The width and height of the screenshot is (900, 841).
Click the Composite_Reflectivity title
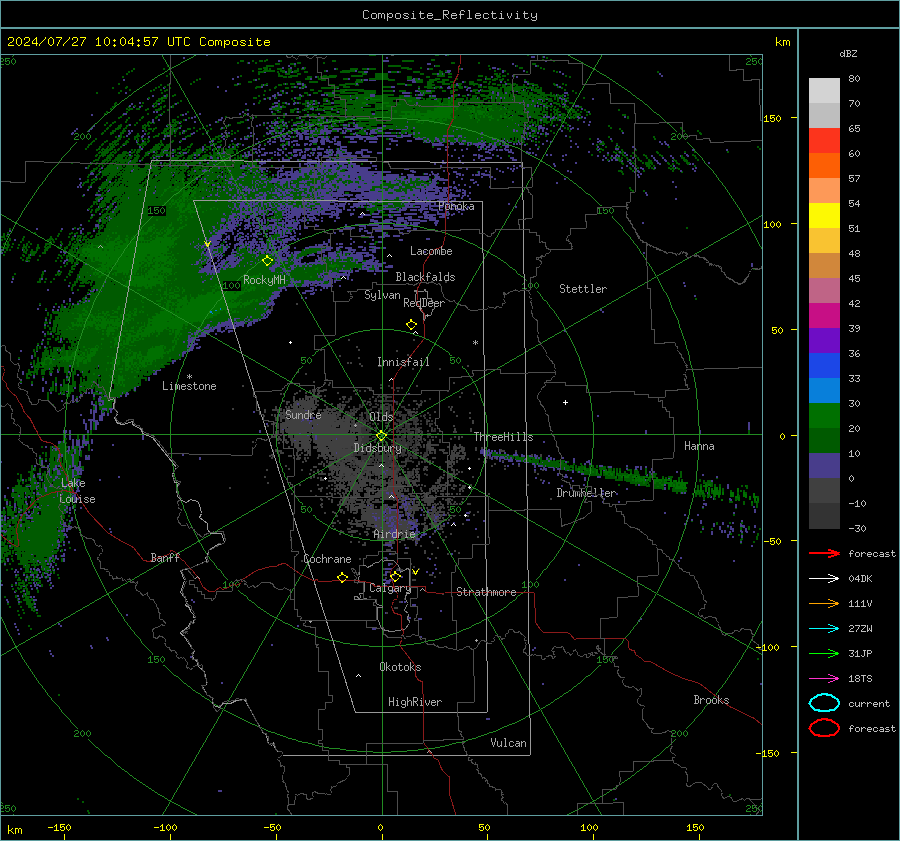pos(450,15)
